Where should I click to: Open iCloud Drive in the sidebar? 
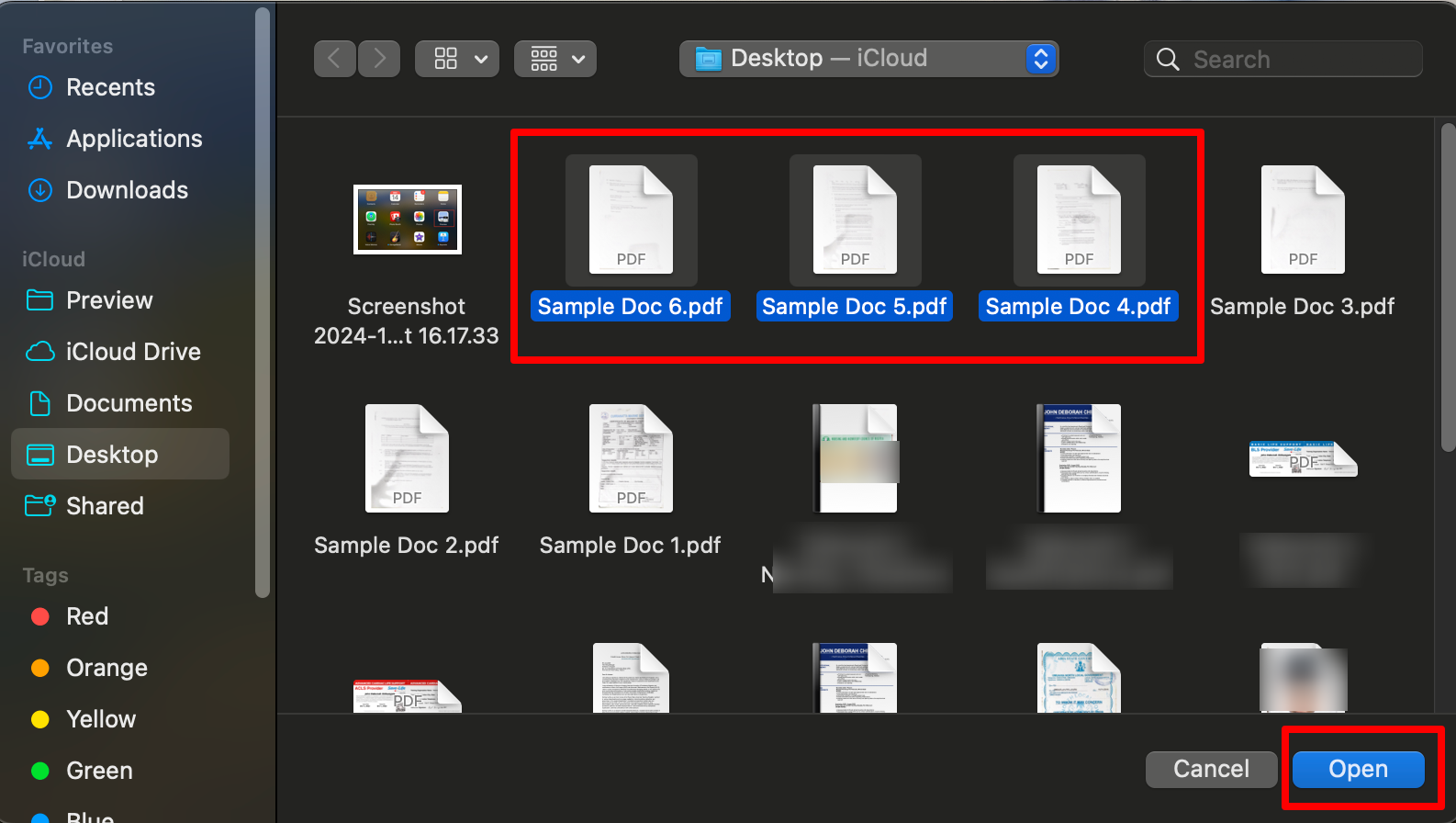[120, 352]
